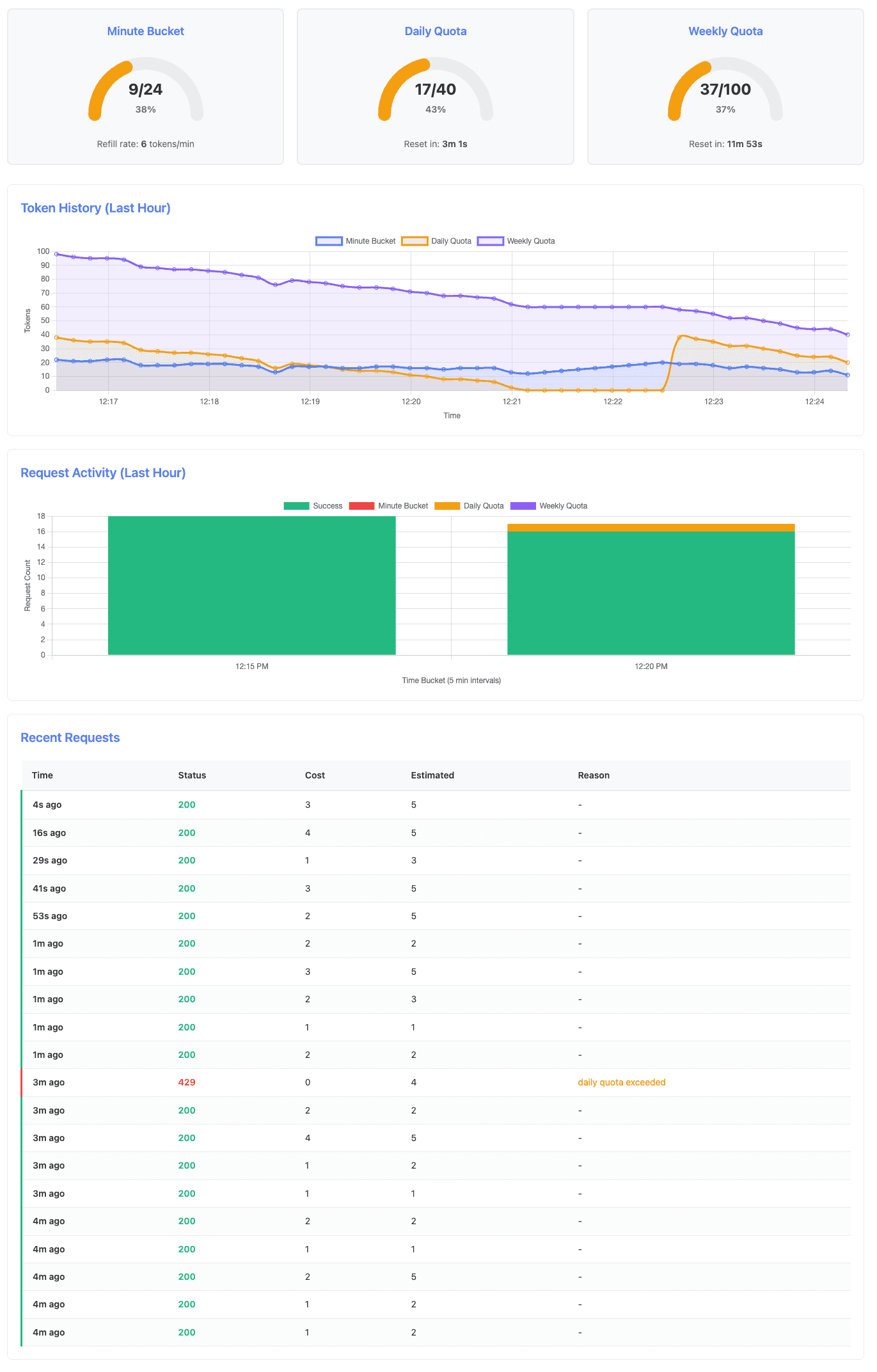Click the Recent Requests section heading

coord(70,737)
